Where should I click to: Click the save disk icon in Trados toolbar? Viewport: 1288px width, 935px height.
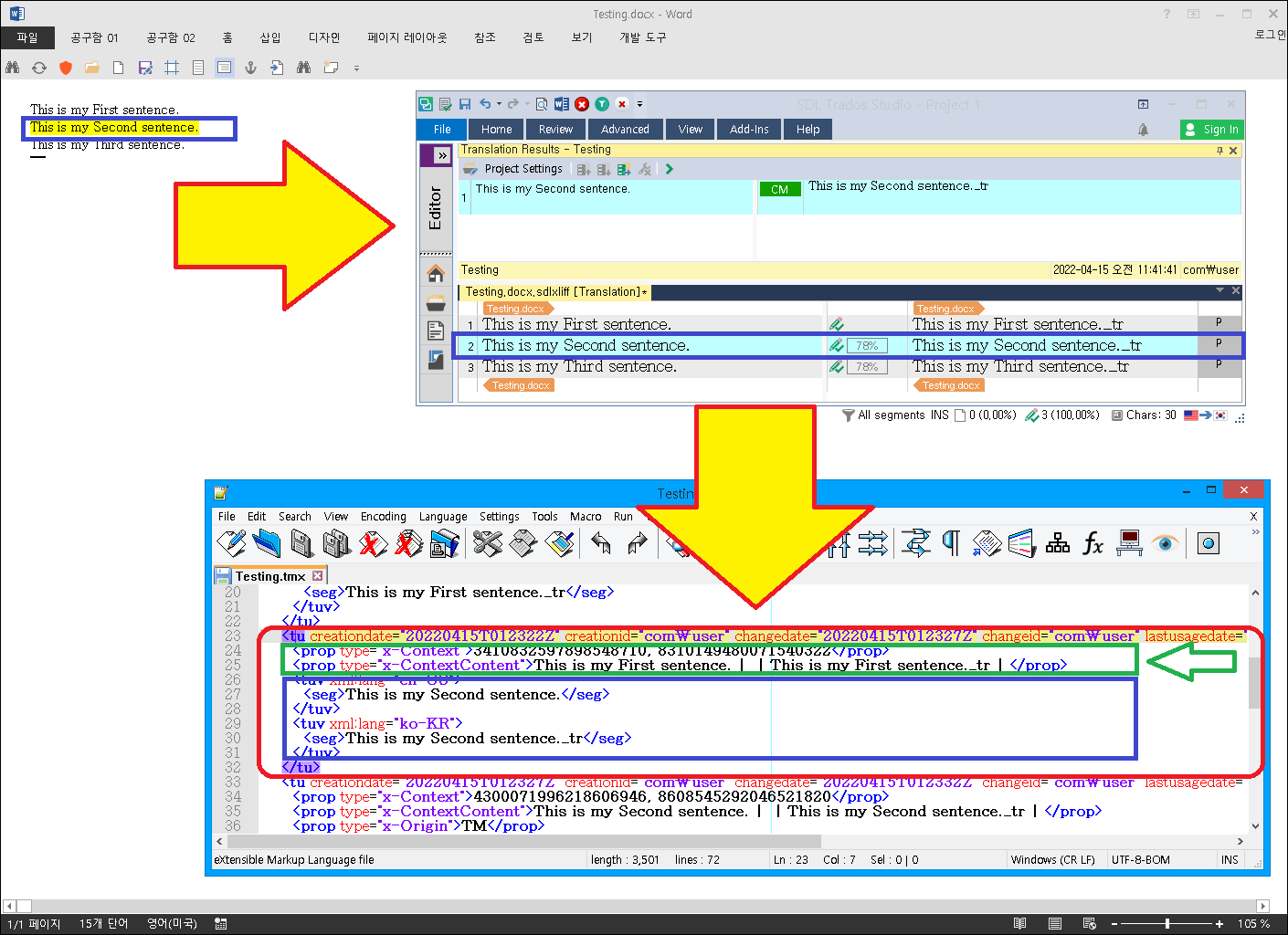465,104
